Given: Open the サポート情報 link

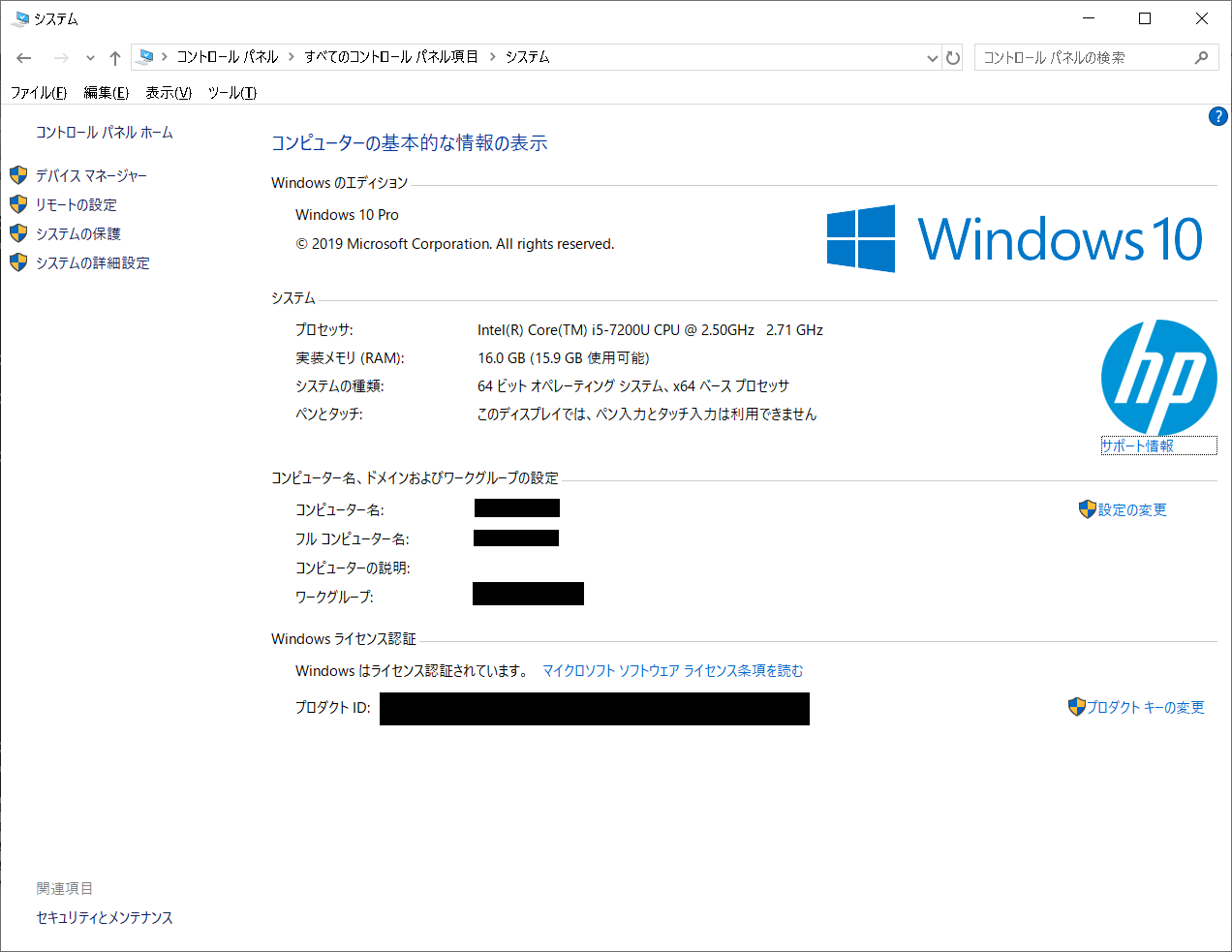Looking at the screenshot, I should [1138, 445].
